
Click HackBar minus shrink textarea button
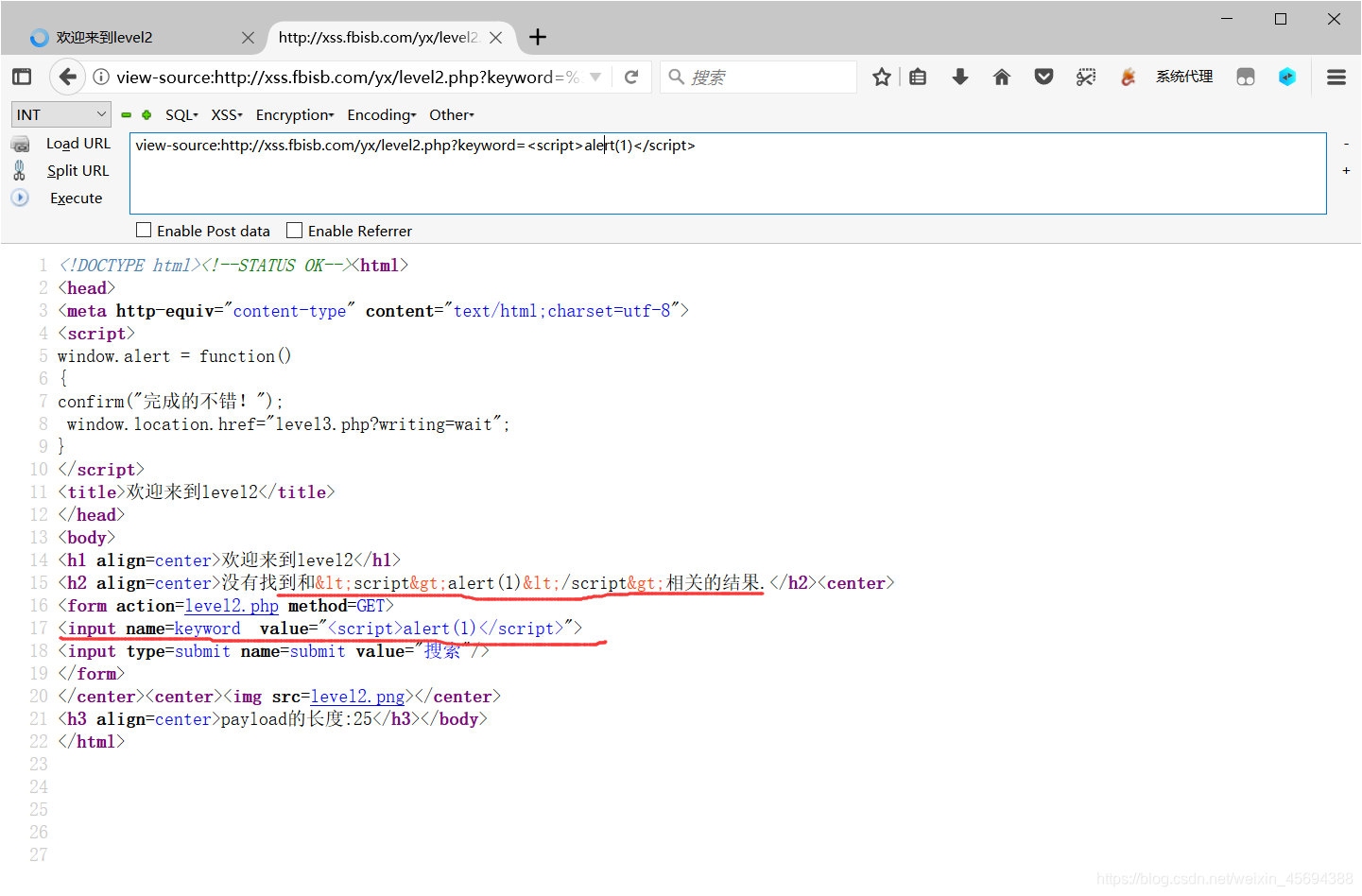coord(1346,144)
